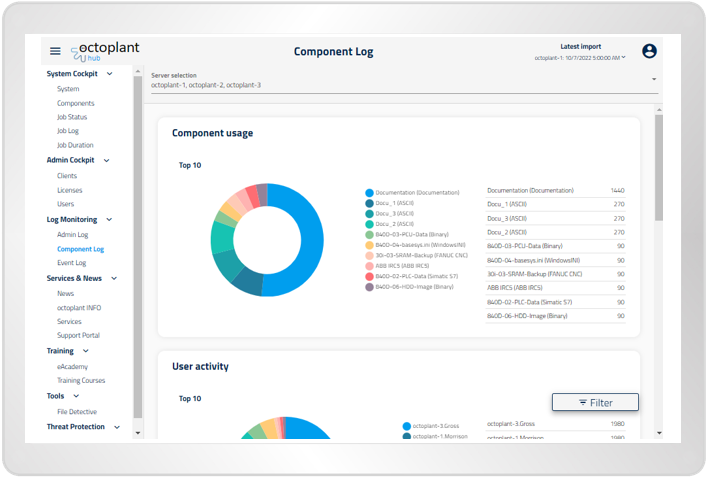707x477 pixels.
Task: Select 840D-03-PCU-Data (Binary) table row
Action: coord(556,246)
